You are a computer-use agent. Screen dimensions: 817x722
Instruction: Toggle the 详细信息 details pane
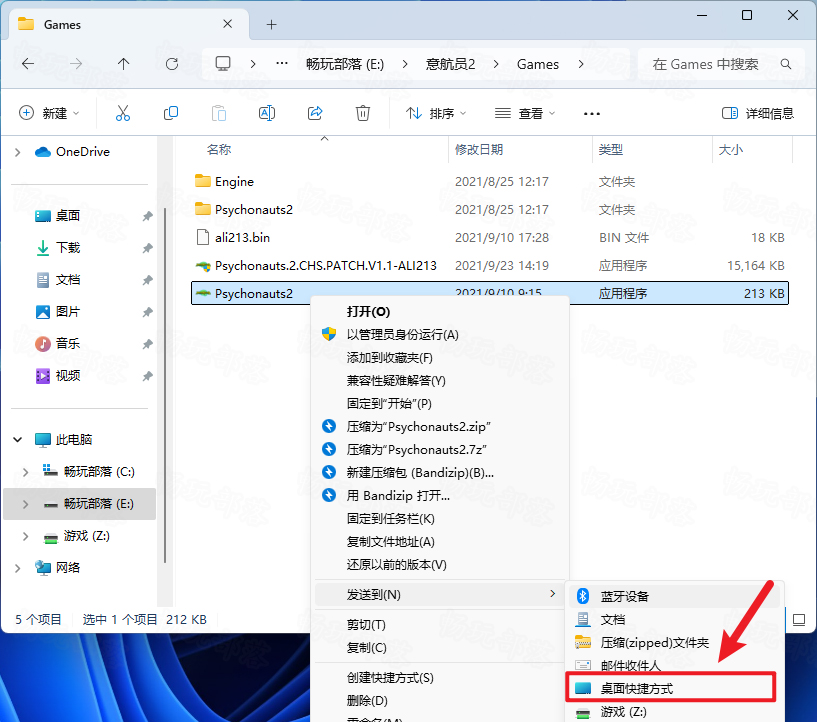758,113
